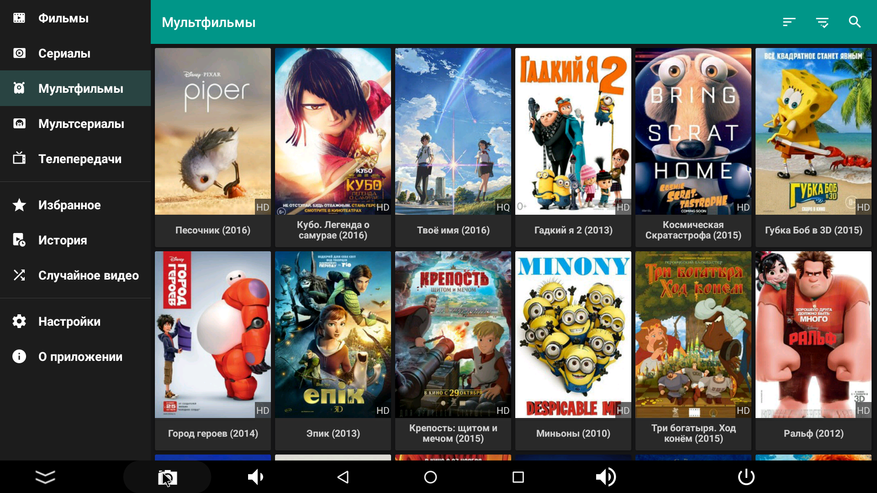Open the Сериалы sidebar icon
The width and height of the screenshot is (877, 493).
click(x=19, y=53)
